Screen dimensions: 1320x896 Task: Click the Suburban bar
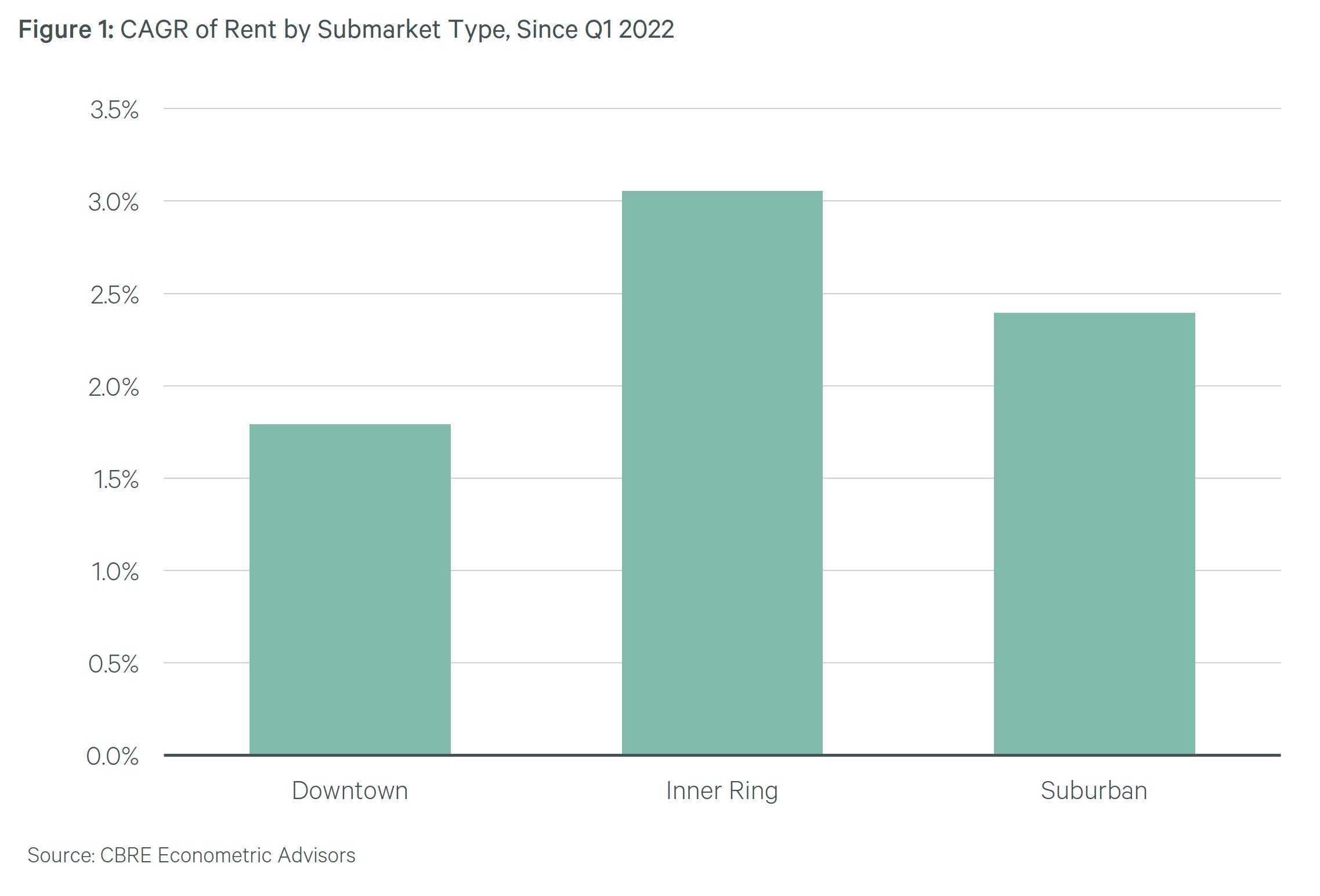point(1094,533)
